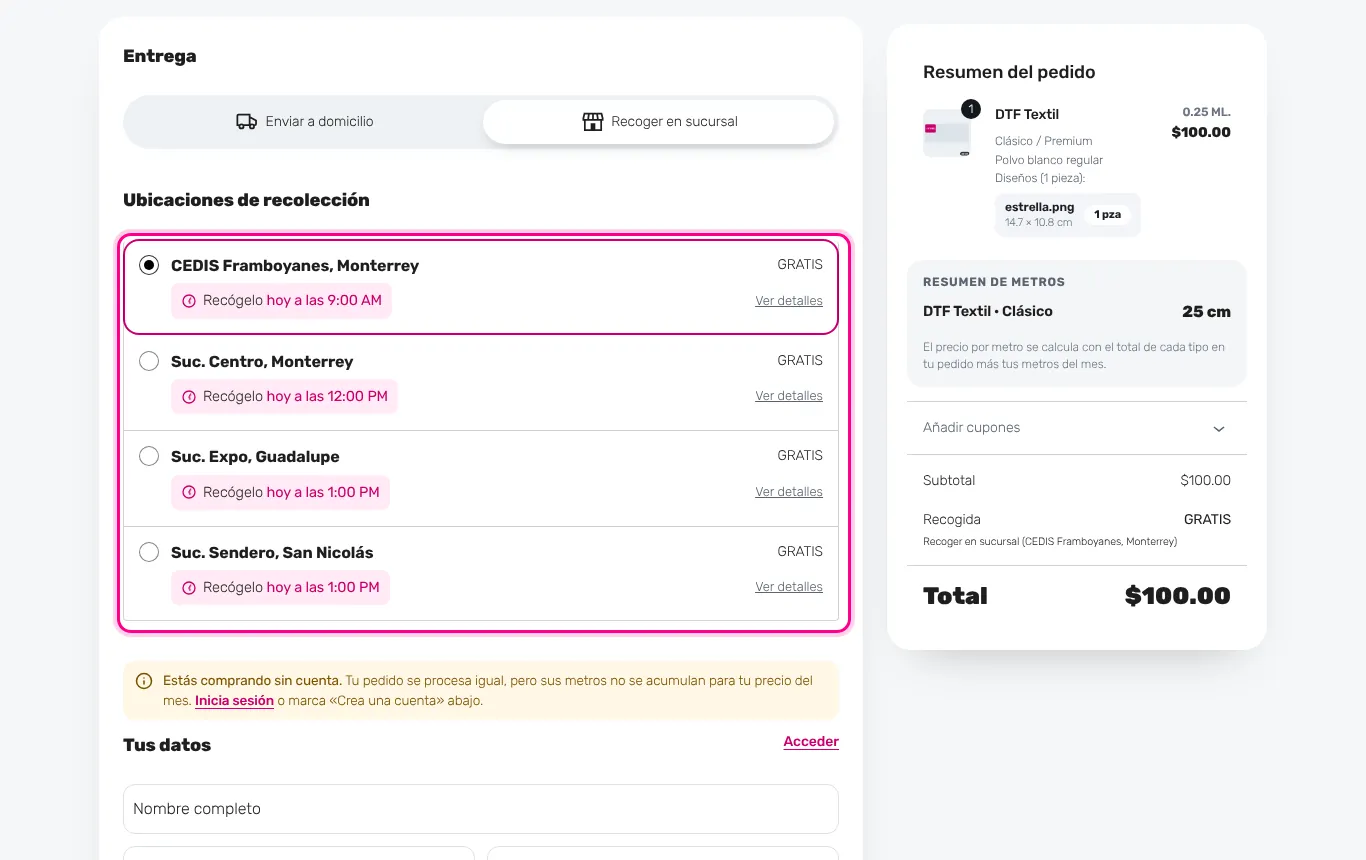Click the 25 cm meters value
The height and width of the screenshot is (860, 1366).
(x=1206, y=312)
